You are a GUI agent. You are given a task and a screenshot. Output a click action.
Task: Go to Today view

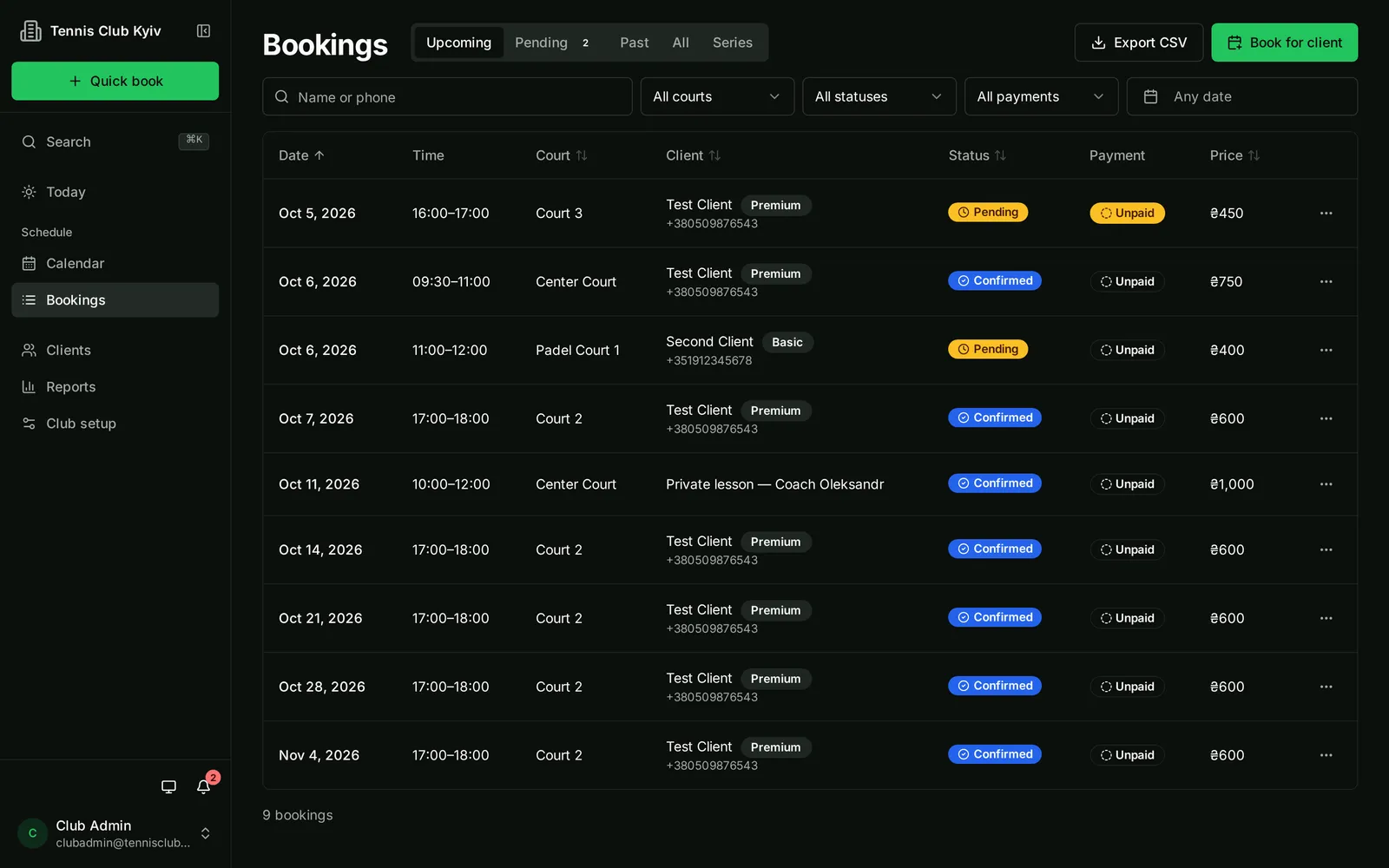(x=115, y=192)
